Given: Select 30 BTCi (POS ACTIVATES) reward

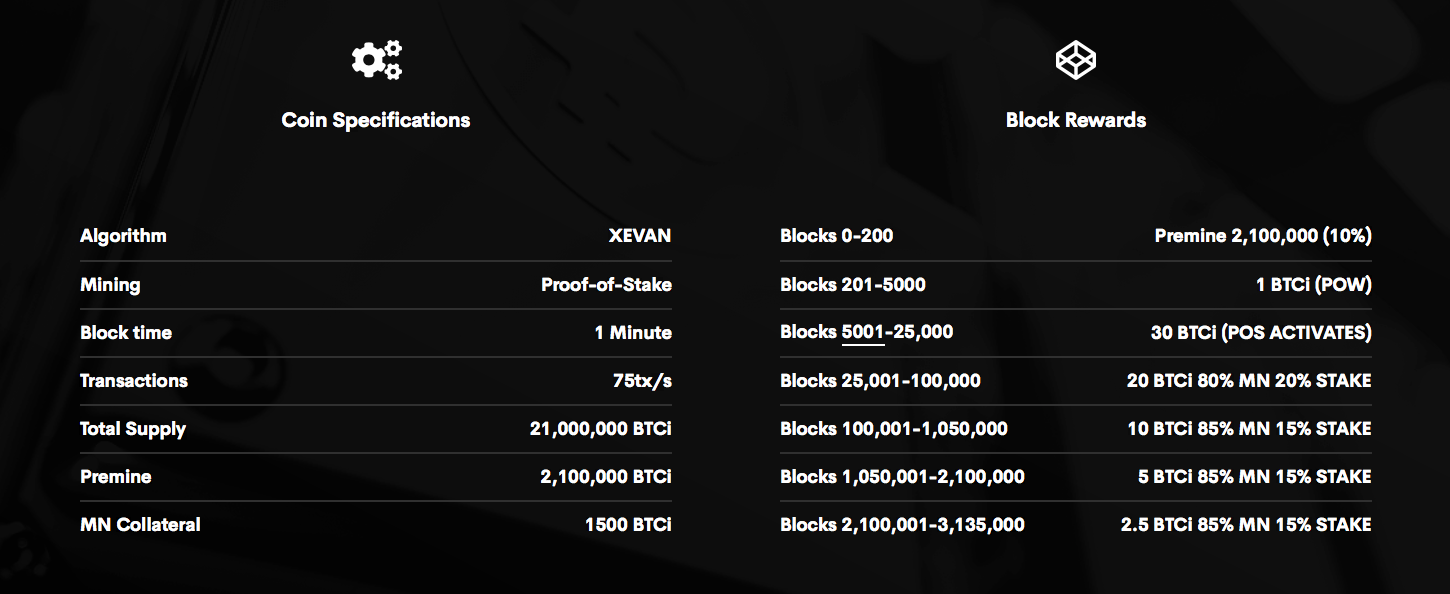Looking at the screenshot, I should (x=1261, y=332).
